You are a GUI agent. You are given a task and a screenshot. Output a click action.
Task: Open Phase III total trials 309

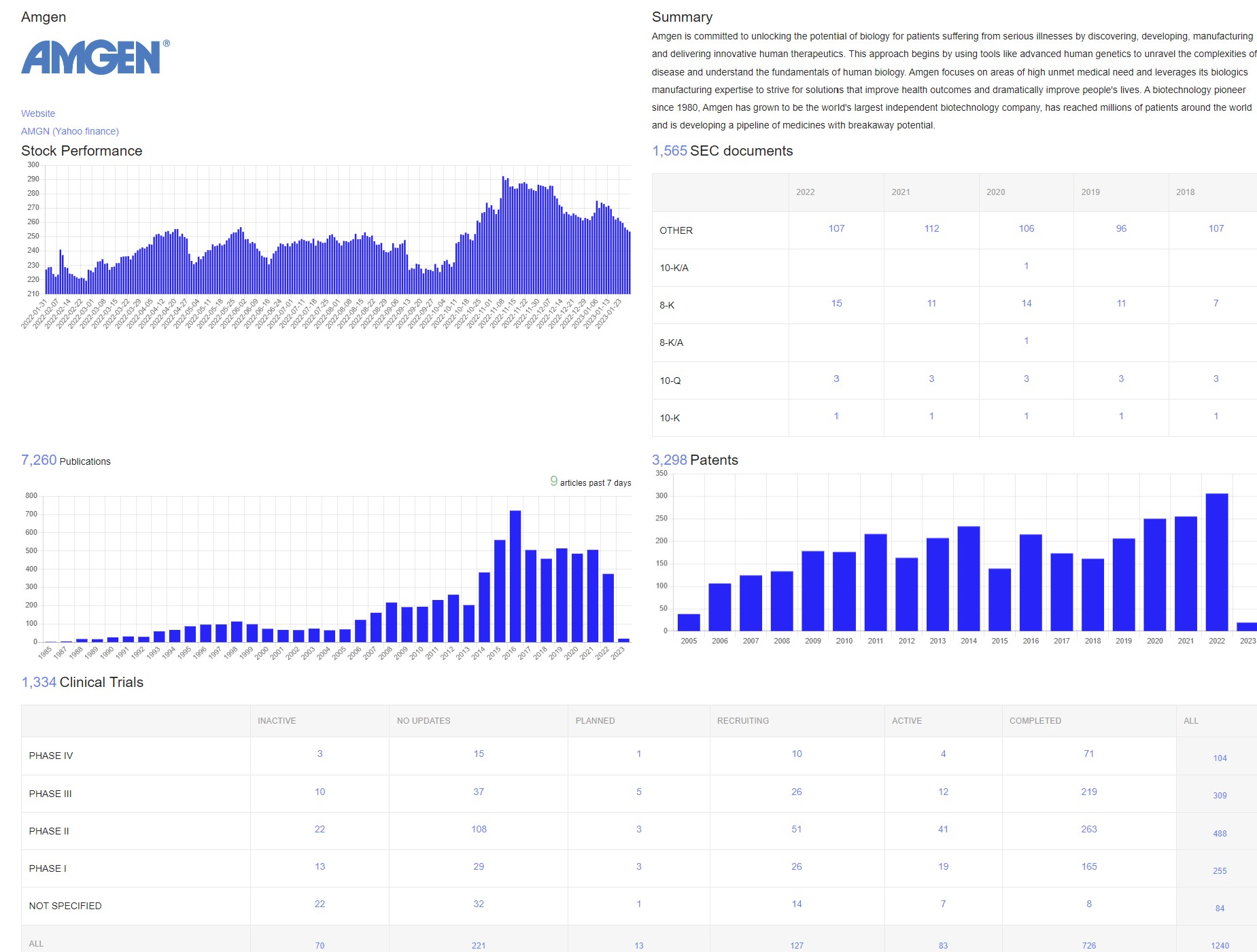click(x=1220, y=796)
